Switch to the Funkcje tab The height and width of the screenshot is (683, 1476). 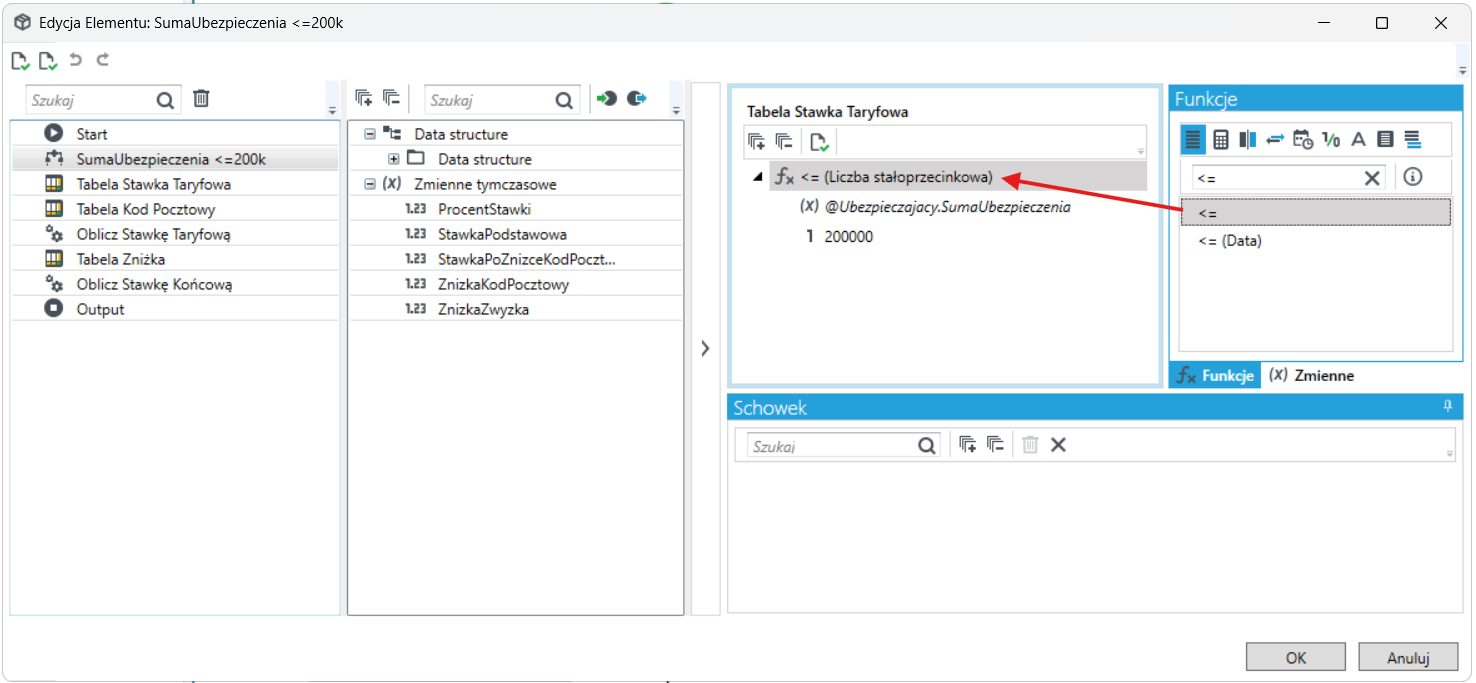(1215, 376)
